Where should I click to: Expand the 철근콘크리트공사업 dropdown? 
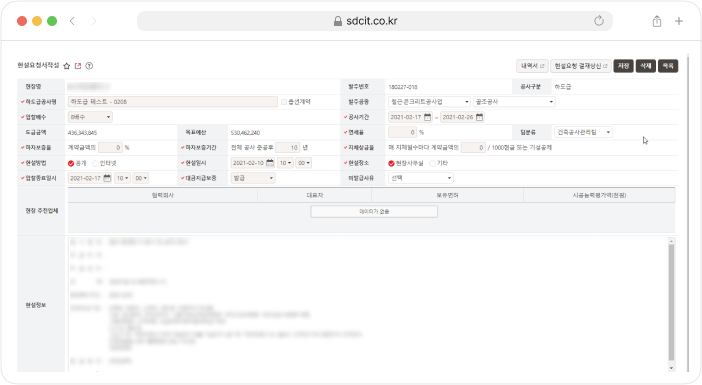coord(429,102)
